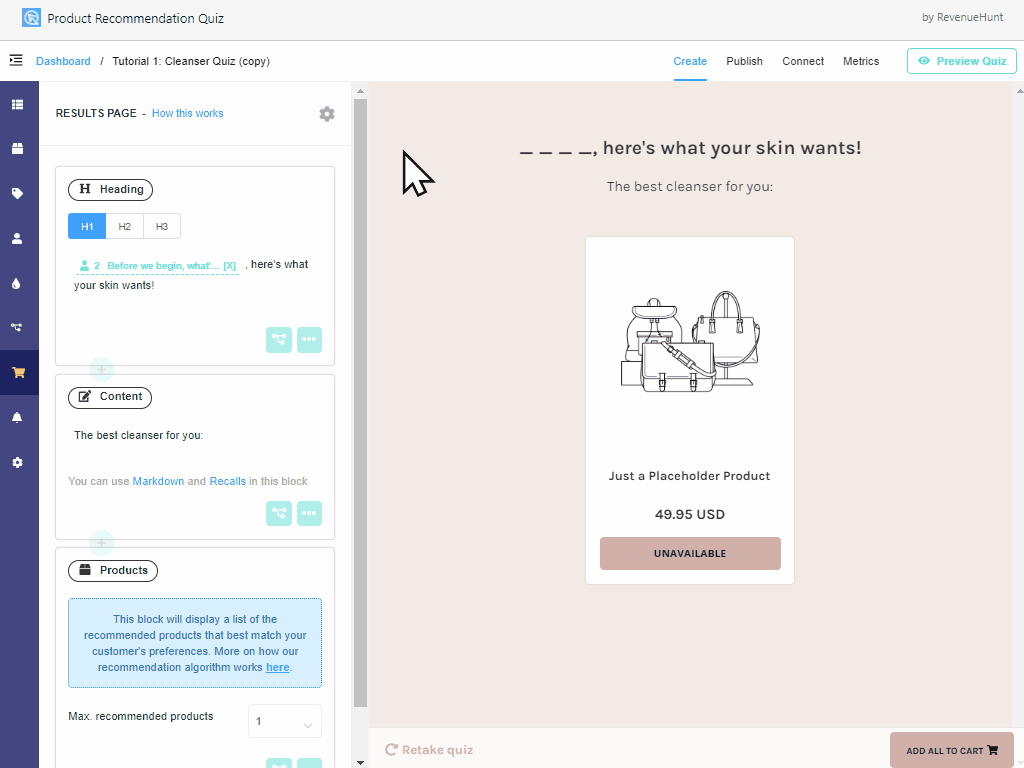Open the Markdown help link
The width and height of the screenshot is (1024, 768).
[x=158, y=481]
